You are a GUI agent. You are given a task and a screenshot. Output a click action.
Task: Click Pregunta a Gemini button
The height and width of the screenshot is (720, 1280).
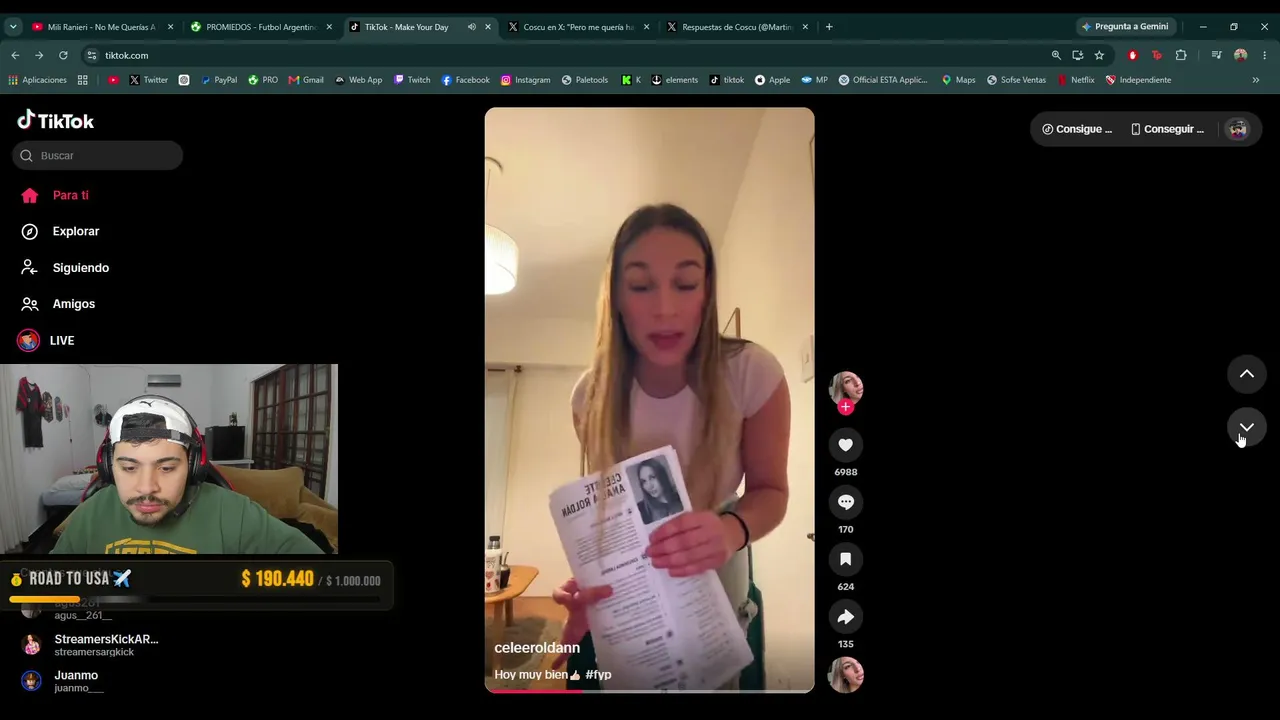pyautogui.click(x=1125, y=27)
